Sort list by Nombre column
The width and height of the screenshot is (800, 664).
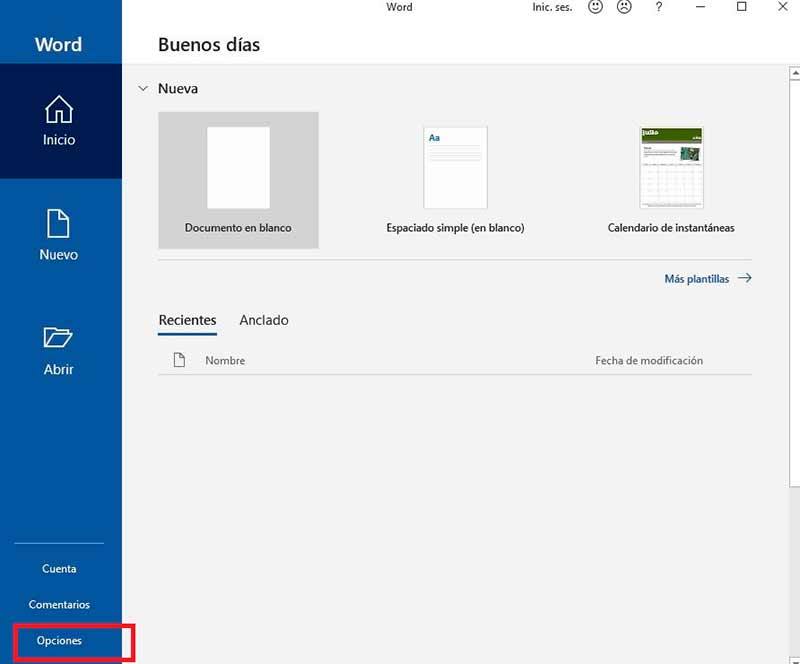225,360
